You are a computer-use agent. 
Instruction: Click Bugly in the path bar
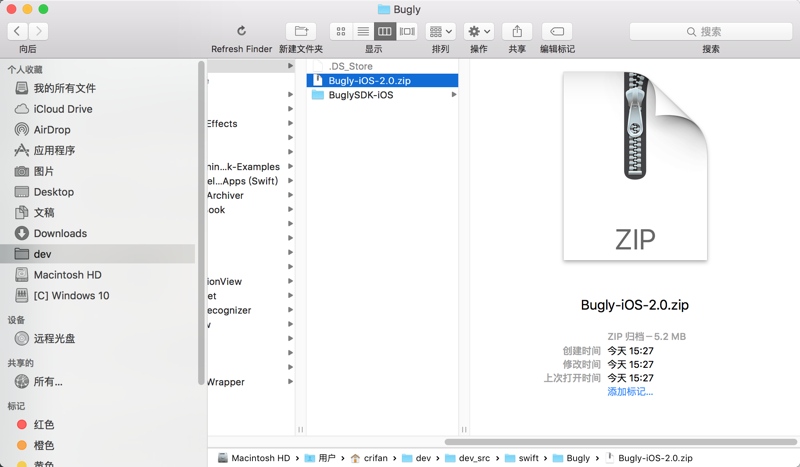point(571,458)
